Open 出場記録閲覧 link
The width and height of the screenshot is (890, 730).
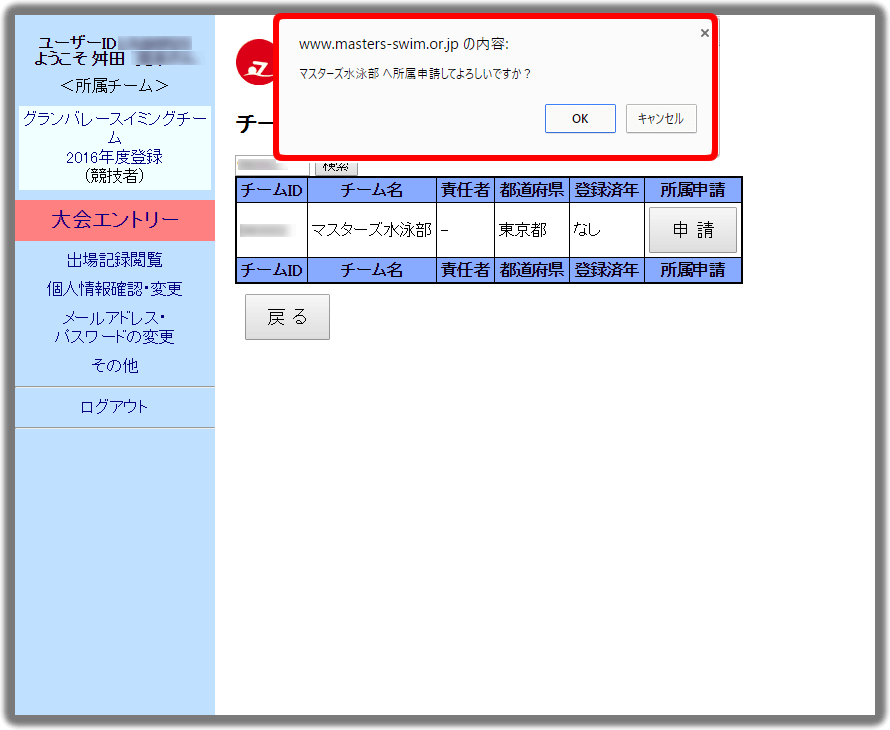(115, 260)
